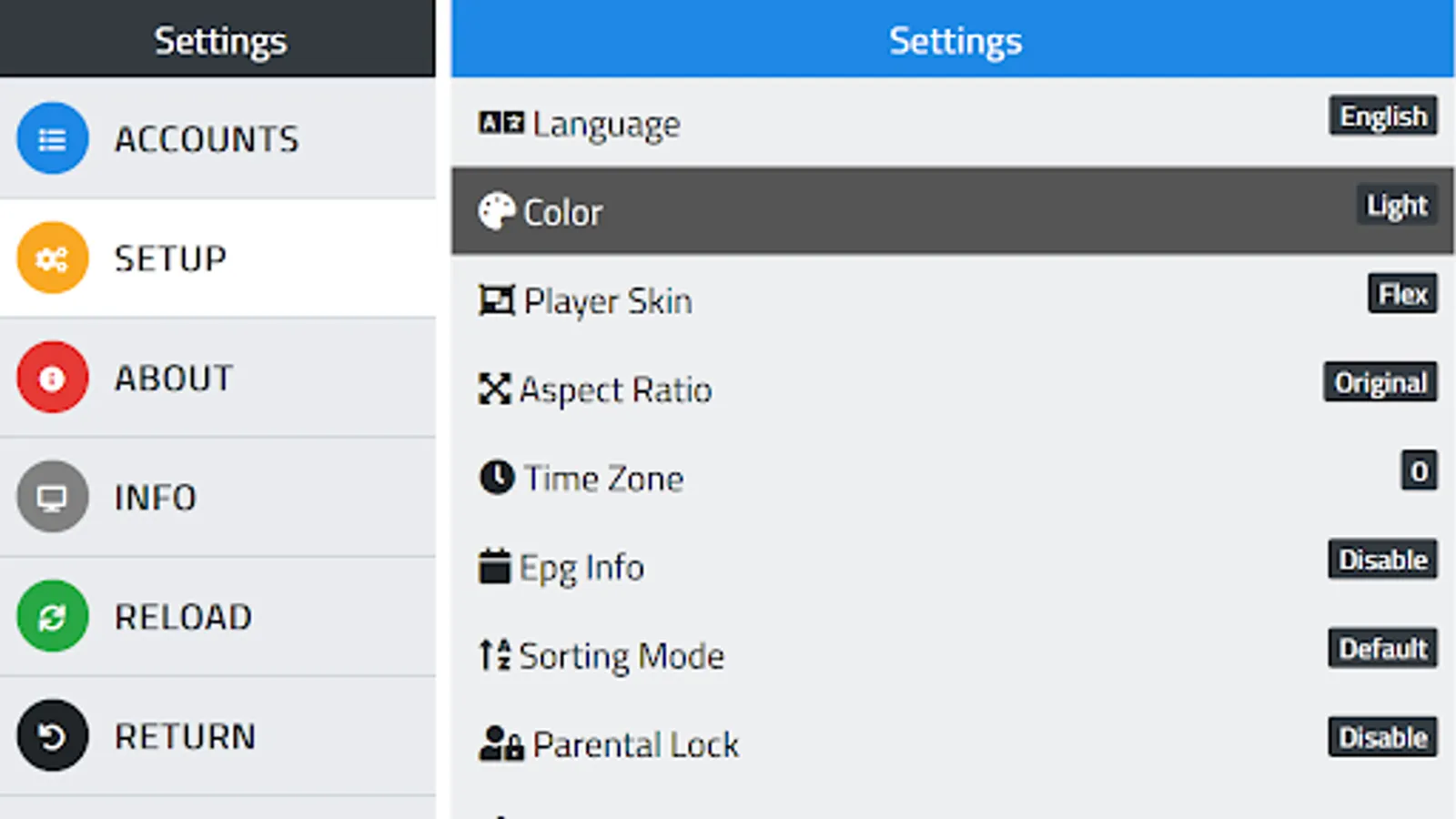The width and height of the screenshot is (1456, 819).
Task: Click the Return back-arrow icon
Action: pyautogui.click(x=52, y=735)
